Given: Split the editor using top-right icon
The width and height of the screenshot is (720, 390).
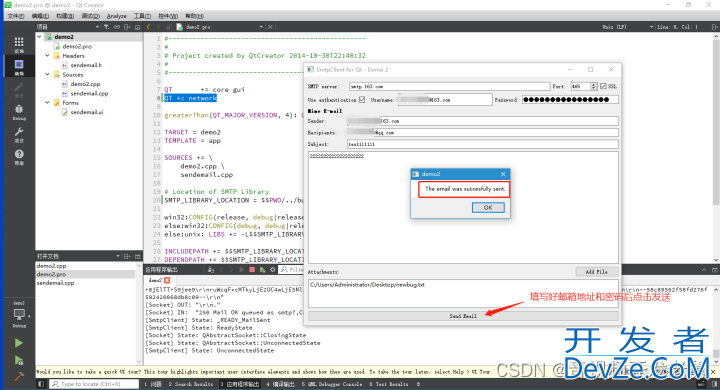Looking at the screenshot, I should [x=714, y=27].
